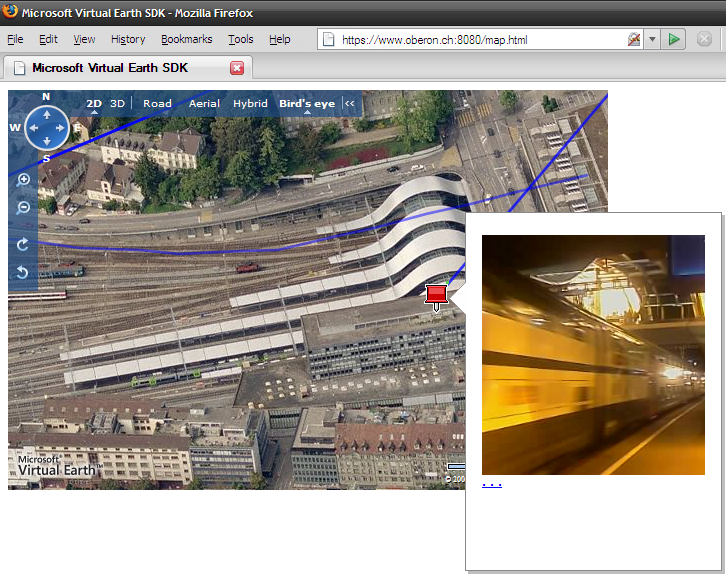Rotate the bird's eye view counterclockwise
The image size is (726, 575).
point(23,272)
